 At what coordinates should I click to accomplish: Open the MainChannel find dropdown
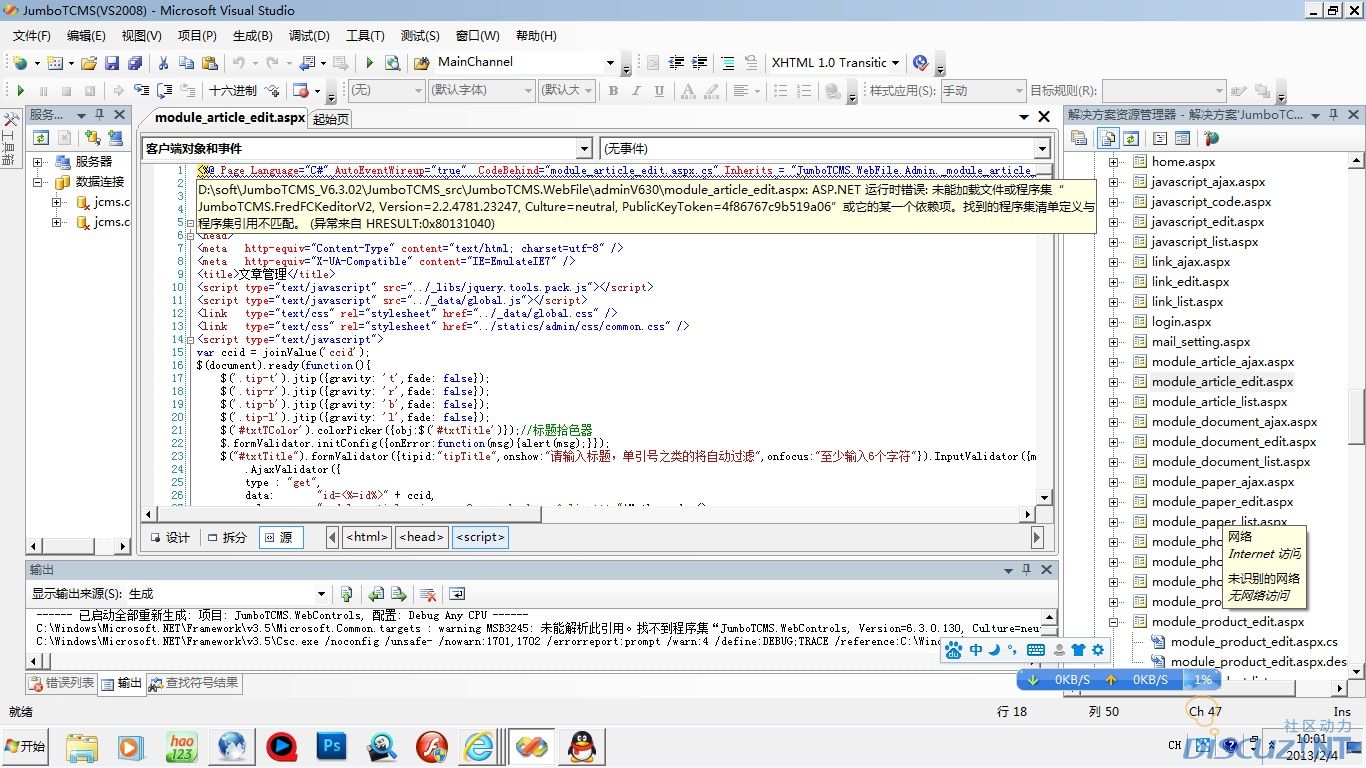pos(610,62)
